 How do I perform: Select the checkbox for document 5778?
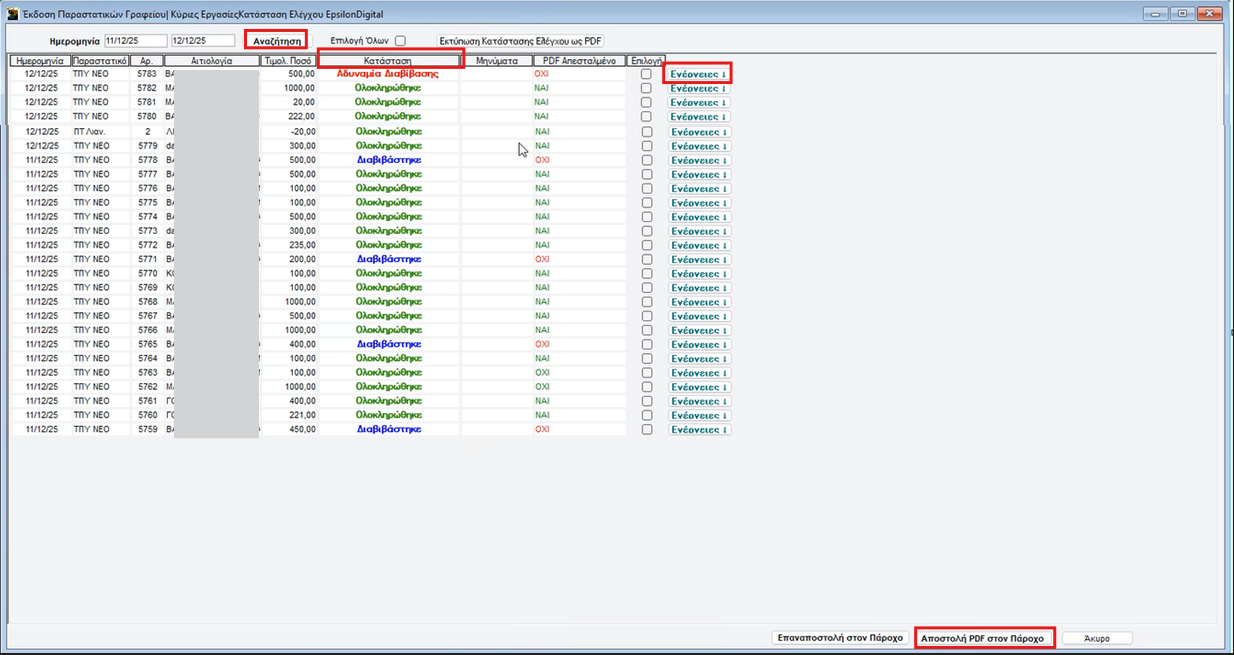tap(646, 160)
